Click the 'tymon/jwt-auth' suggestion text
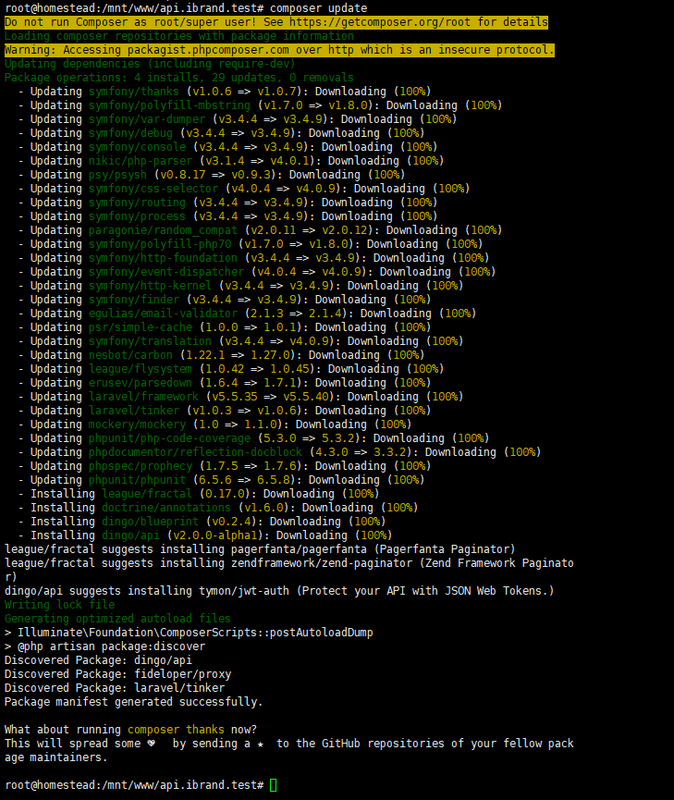The image size is (674, 800). pos(244,591)
